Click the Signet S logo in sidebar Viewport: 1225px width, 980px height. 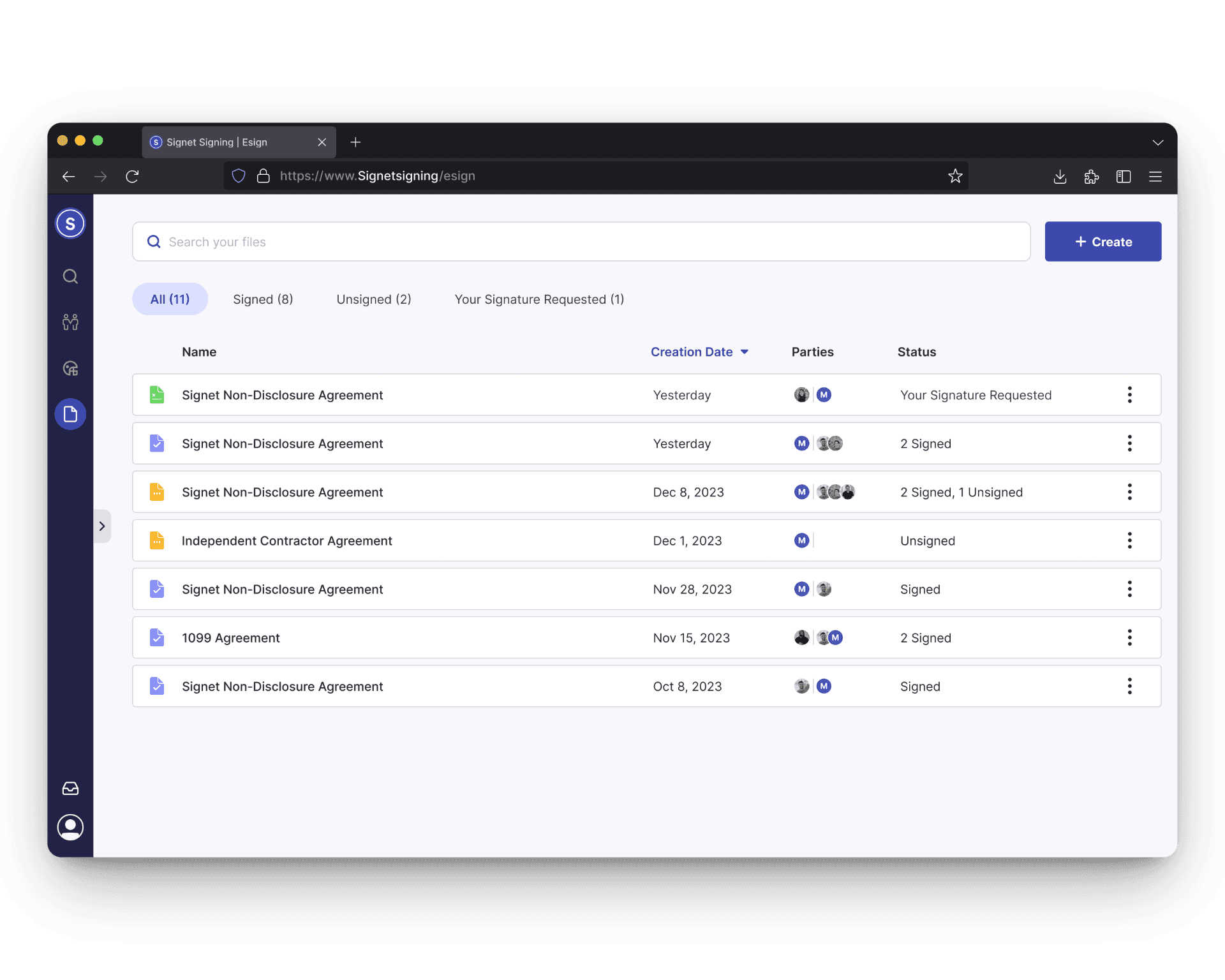70,223
